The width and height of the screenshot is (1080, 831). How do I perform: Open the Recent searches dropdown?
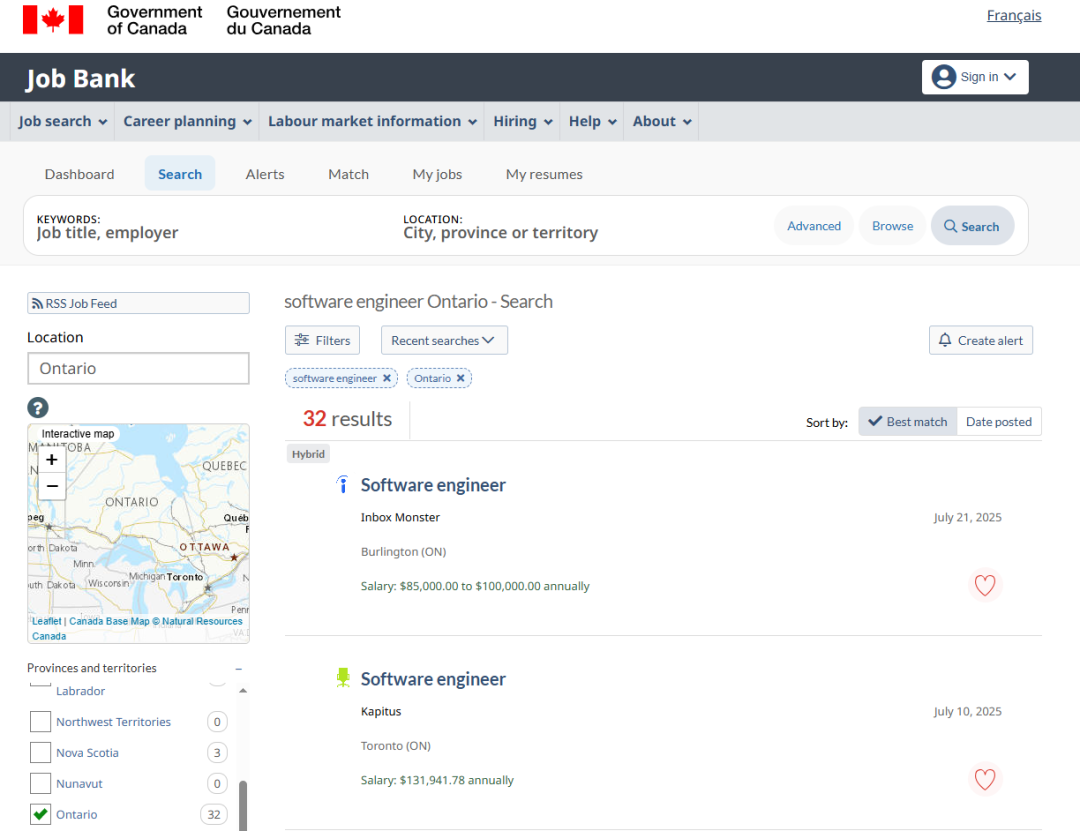444,340
